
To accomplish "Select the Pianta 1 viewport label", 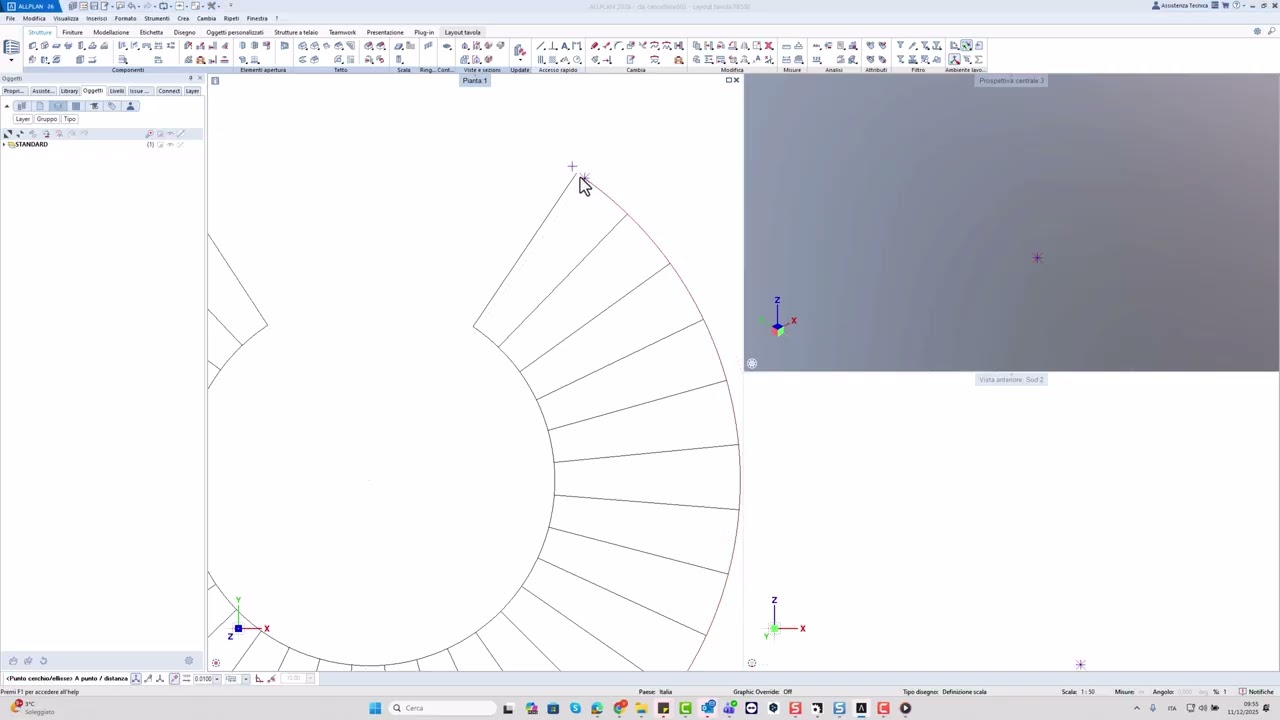I will (474, 81).
